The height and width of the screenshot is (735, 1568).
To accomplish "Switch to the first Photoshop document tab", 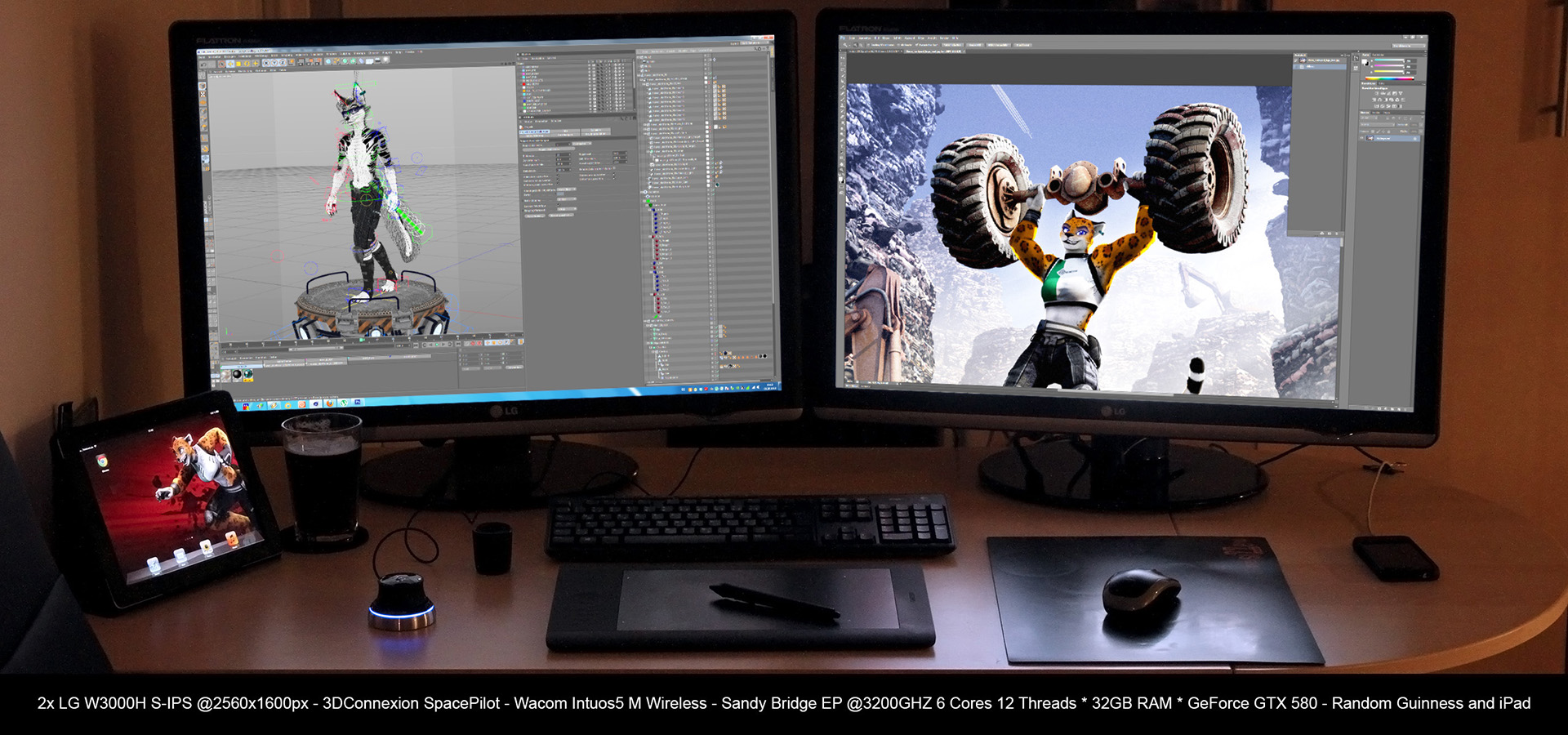I will (x=875, y=51).
